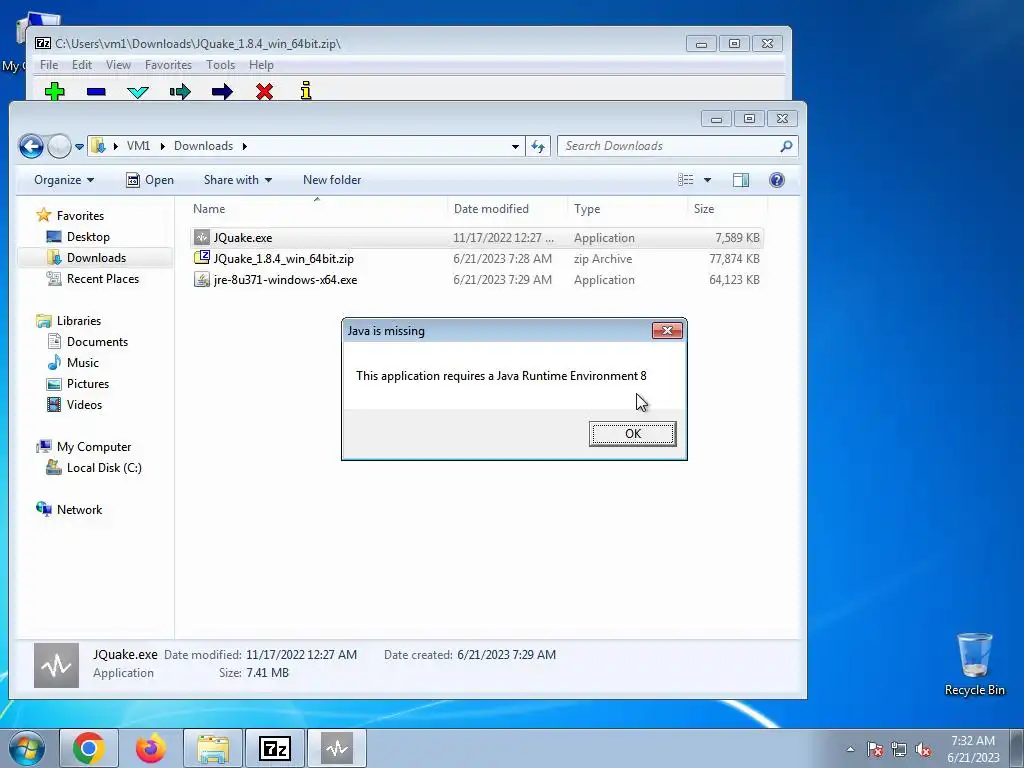This screenshot has width=1024, height=768.
Task: Open recent locations dropdown beside navigation arrows
Action: click(79, 146)
